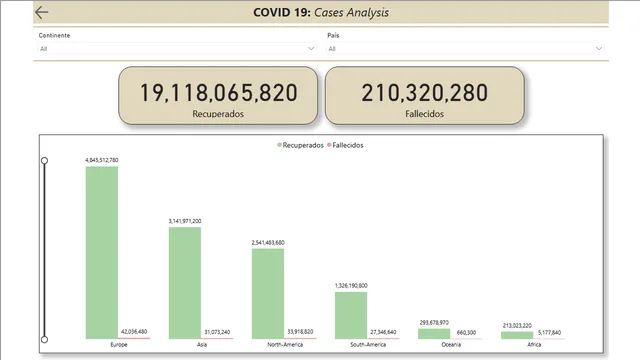Click the País filter label

333,36
